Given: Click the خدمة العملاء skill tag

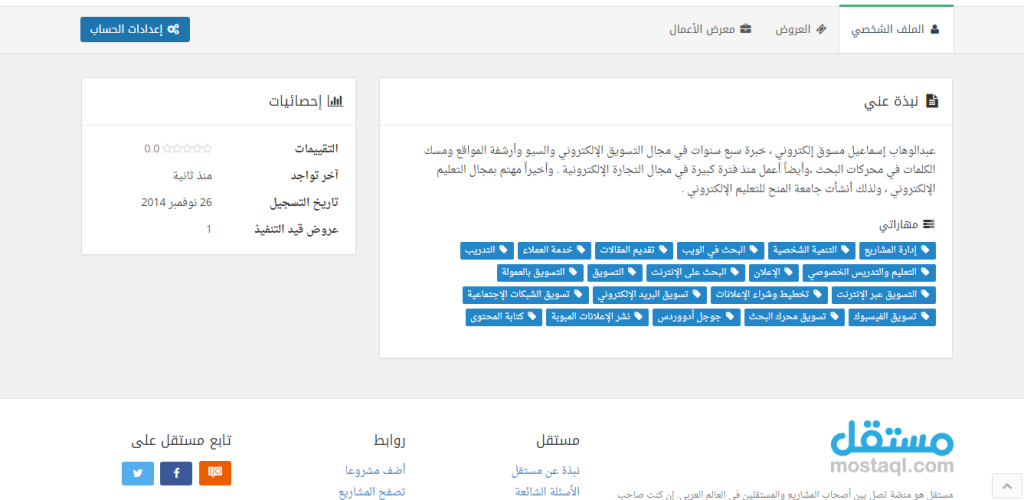Looking at the screenshot, I should point(554,251).
